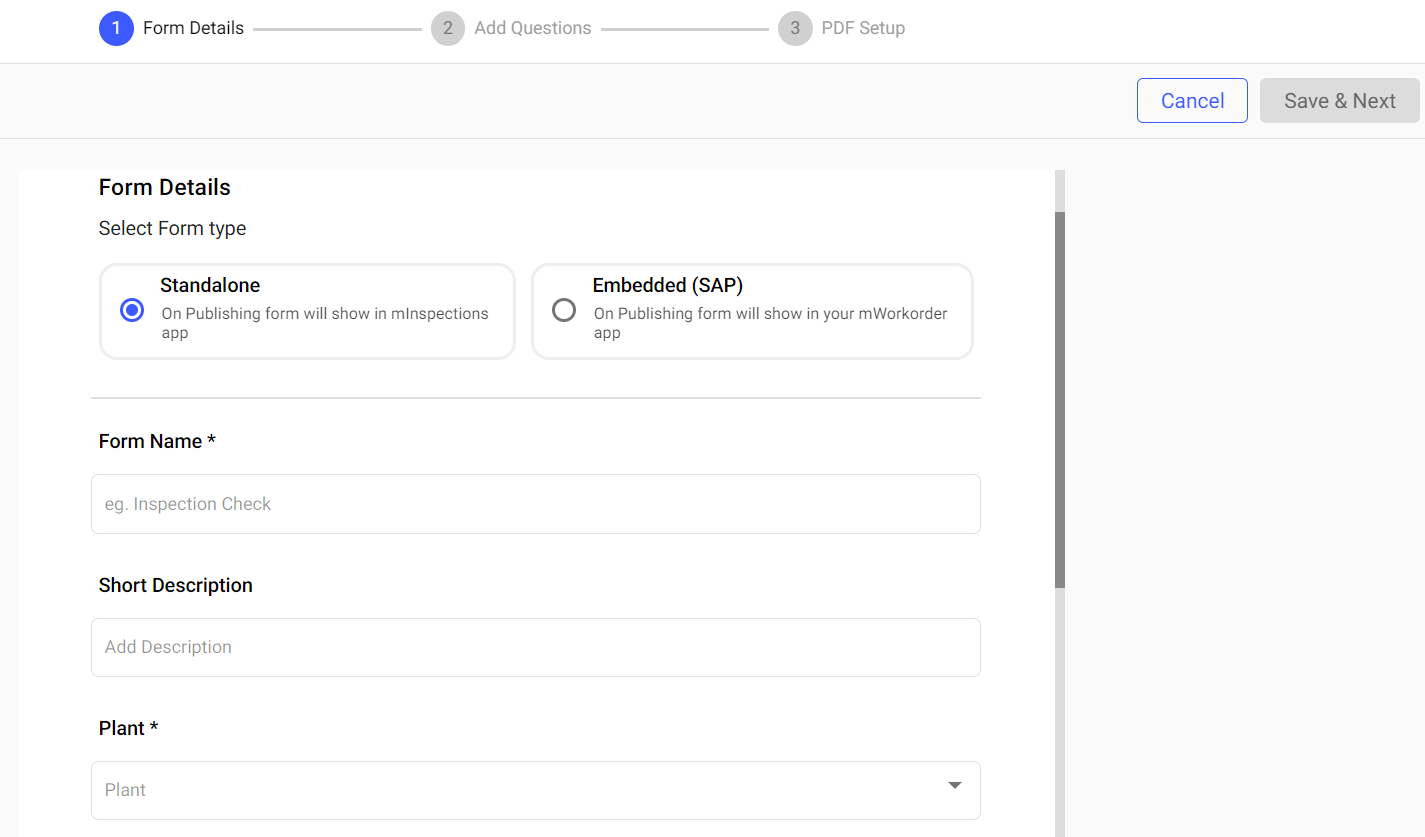Click the mWorkorder app description text
Screen dimensions: 1425x837
click(769, 323)
